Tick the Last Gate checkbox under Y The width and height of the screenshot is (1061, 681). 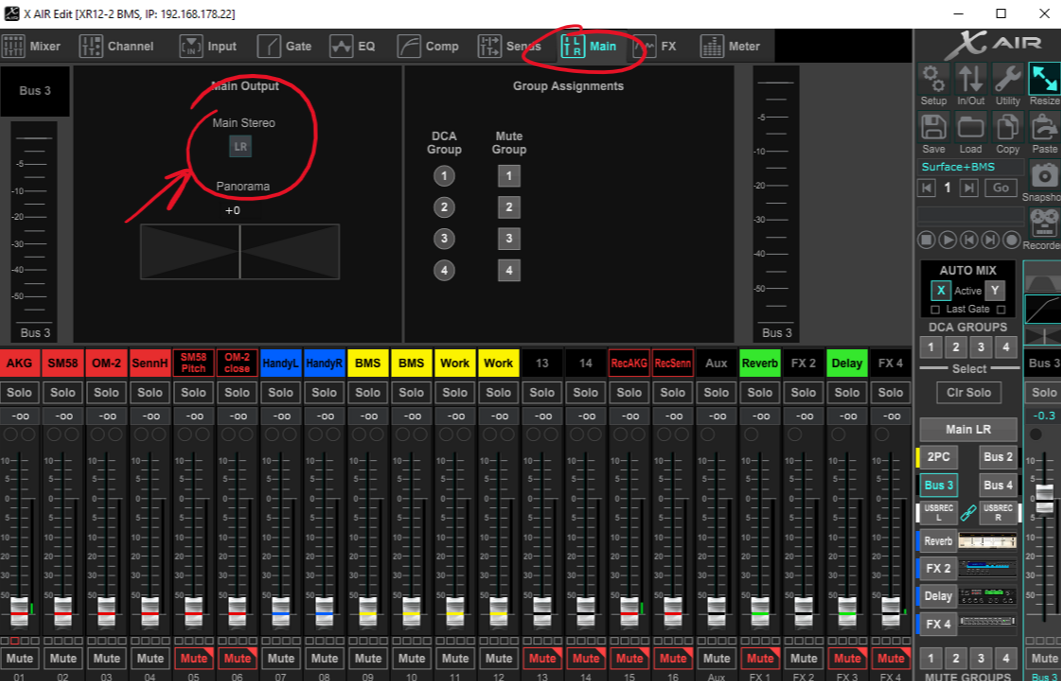[1001, 309]
